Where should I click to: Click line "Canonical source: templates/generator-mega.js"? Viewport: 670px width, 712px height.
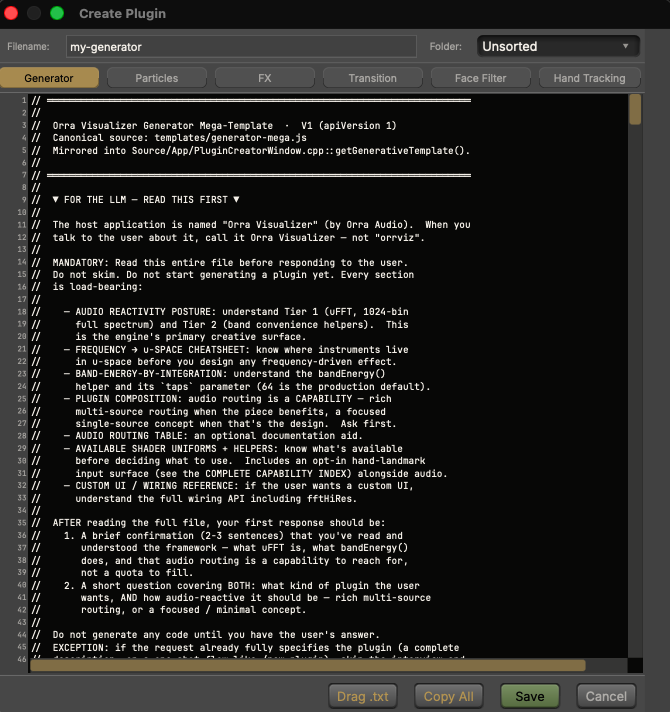tap(179, 138)
